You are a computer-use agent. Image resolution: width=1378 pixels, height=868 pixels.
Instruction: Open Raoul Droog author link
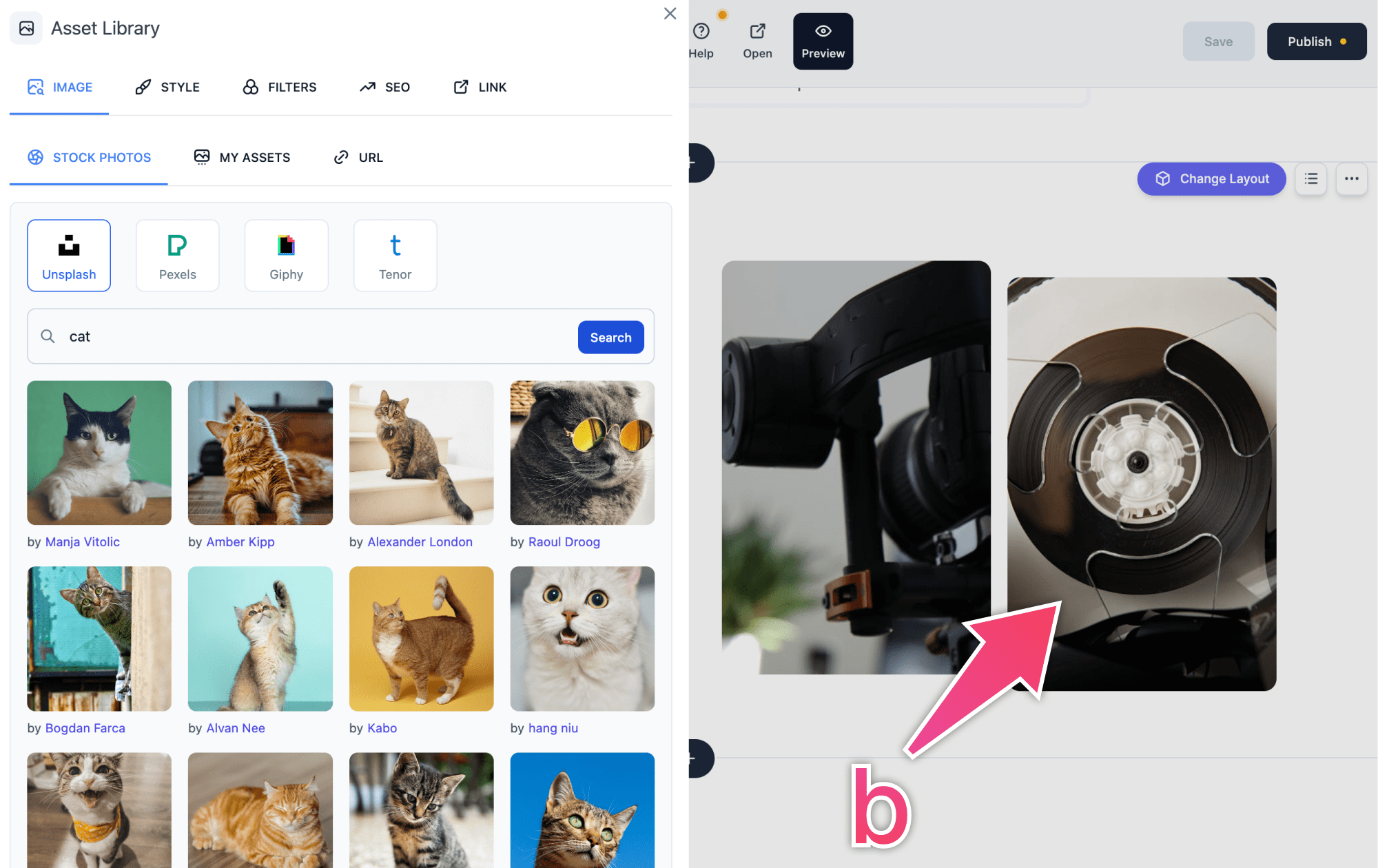coord(564,542)
